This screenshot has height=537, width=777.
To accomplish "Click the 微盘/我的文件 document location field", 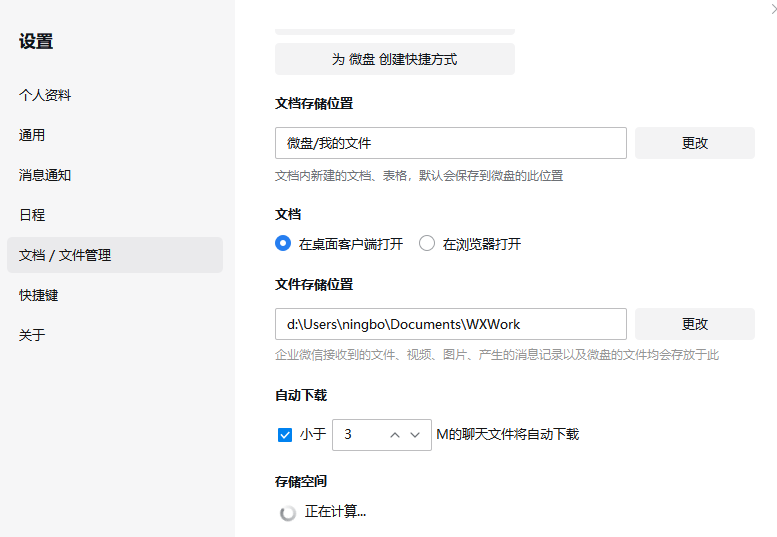I will pos(450,143).
